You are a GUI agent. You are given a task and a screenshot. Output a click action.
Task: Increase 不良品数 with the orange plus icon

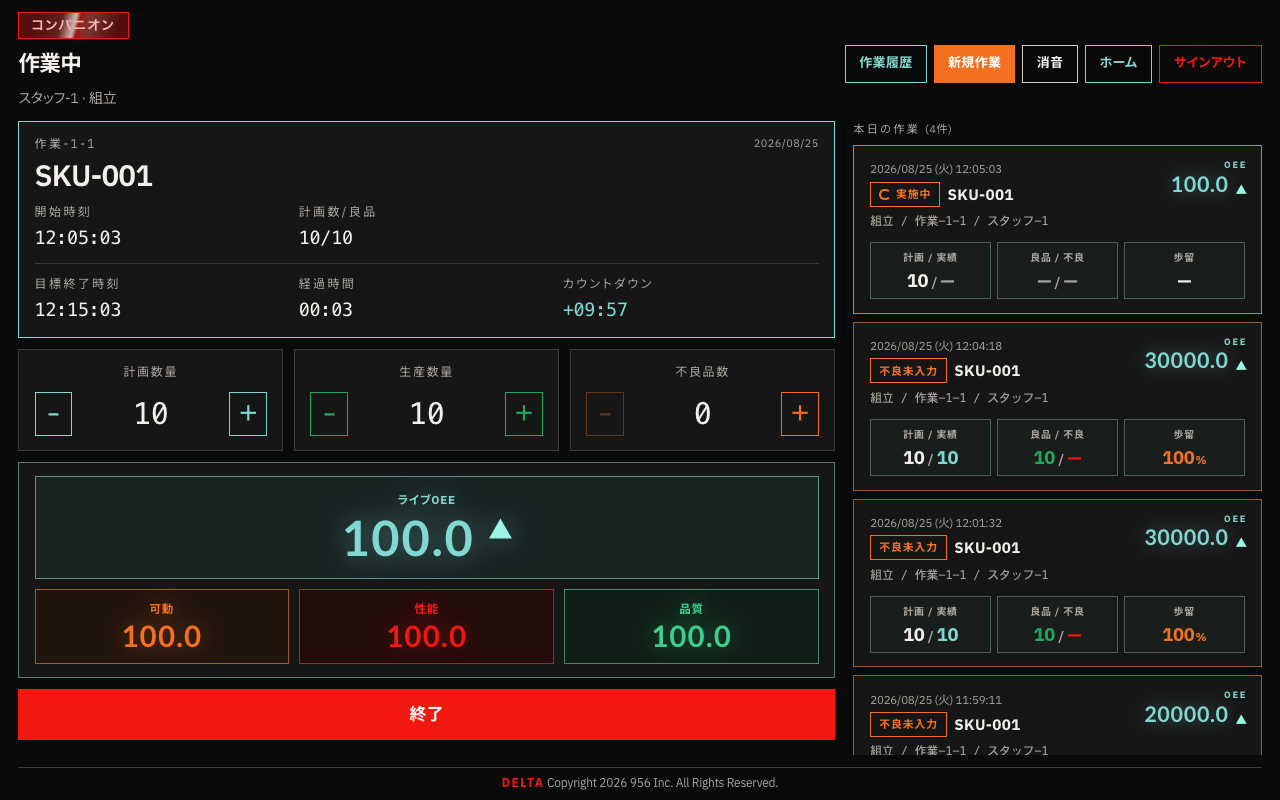(x=800, y=414)
